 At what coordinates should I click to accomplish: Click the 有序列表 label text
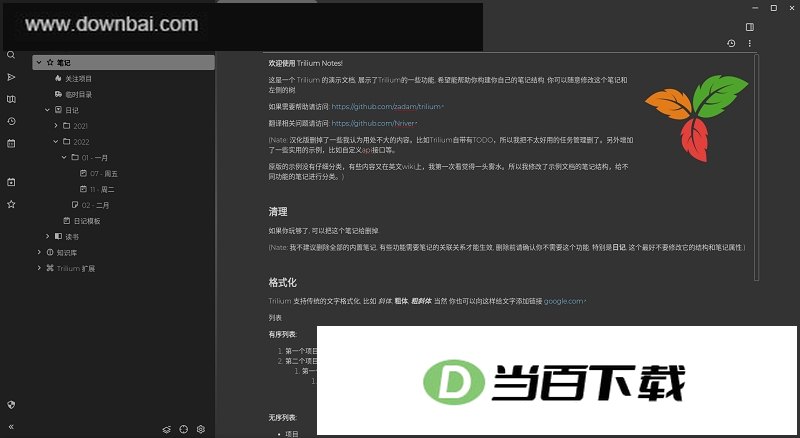click(x=282, y=334)
